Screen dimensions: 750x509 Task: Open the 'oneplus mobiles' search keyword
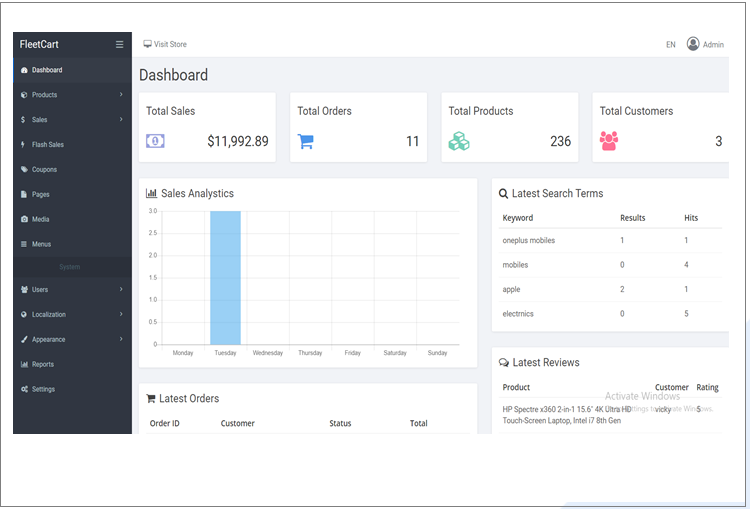pyautogui.click(x=528, y=241)
